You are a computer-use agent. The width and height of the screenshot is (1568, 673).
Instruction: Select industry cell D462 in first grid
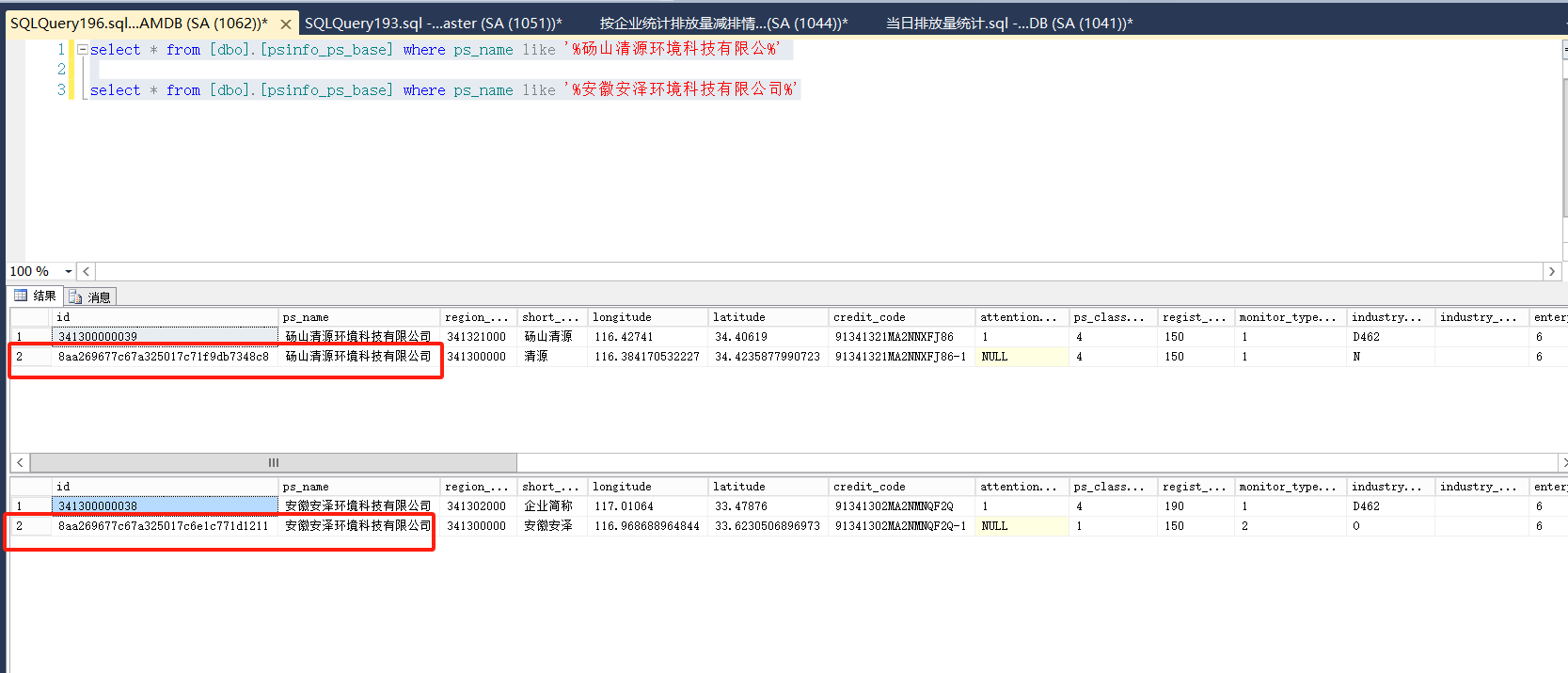click(x=1391, y=337)
